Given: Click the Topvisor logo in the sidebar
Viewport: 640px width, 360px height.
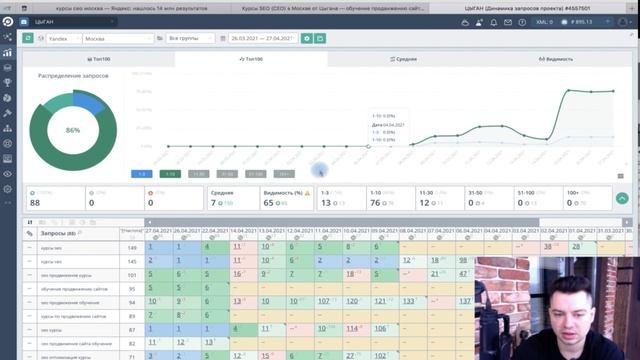Looking at the screenshot, I should [x=8, y=22].
